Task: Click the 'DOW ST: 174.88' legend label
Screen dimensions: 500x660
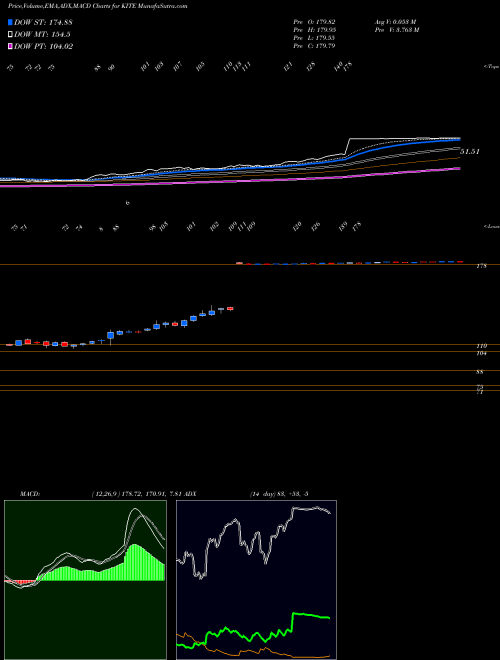Action: click(44, 22)
